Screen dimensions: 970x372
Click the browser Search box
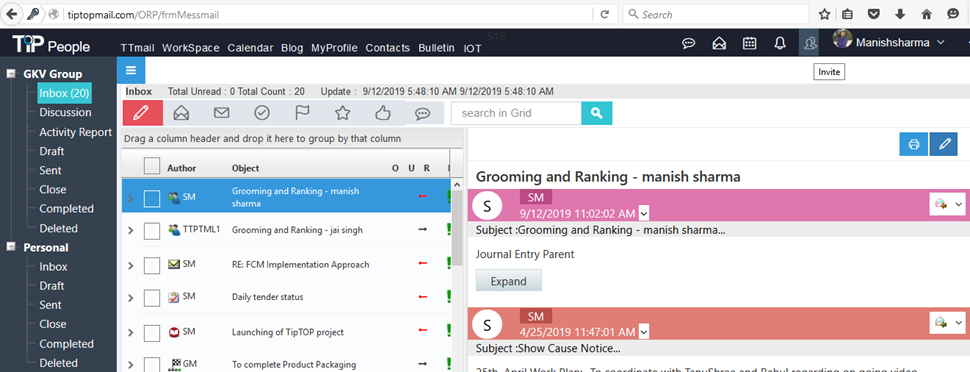tap(716, 14)
